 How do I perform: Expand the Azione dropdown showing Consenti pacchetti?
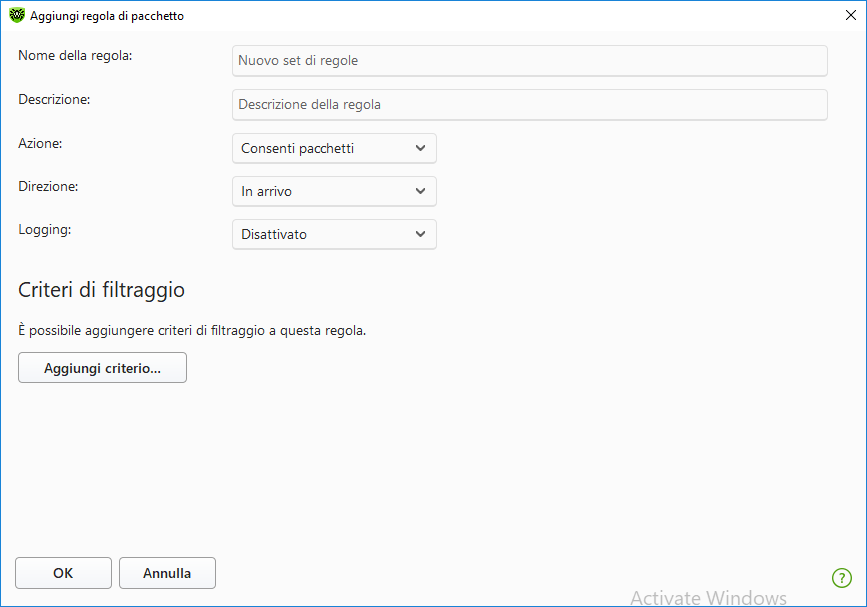334,149
